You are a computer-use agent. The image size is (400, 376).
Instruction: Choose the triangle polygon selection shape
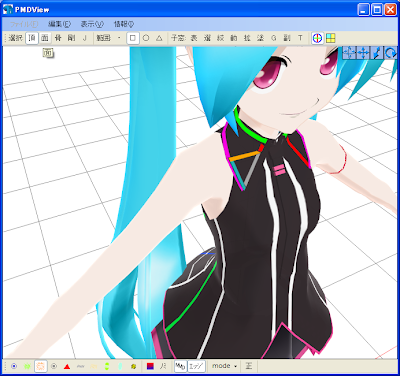coord(159,38)
